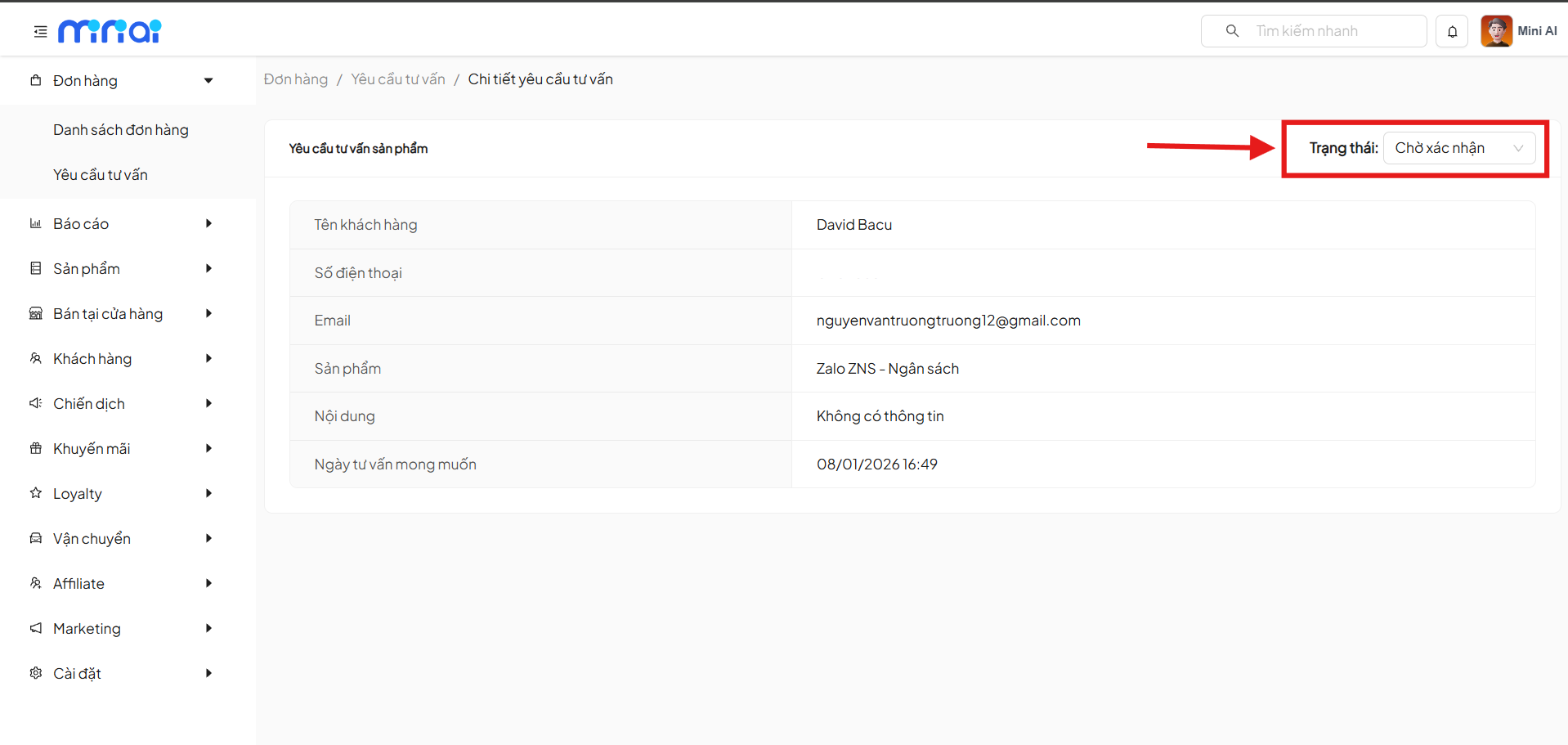Collapse the Đơn hàng menu arrow
The image size is (1568, 745).
[208, 81]
